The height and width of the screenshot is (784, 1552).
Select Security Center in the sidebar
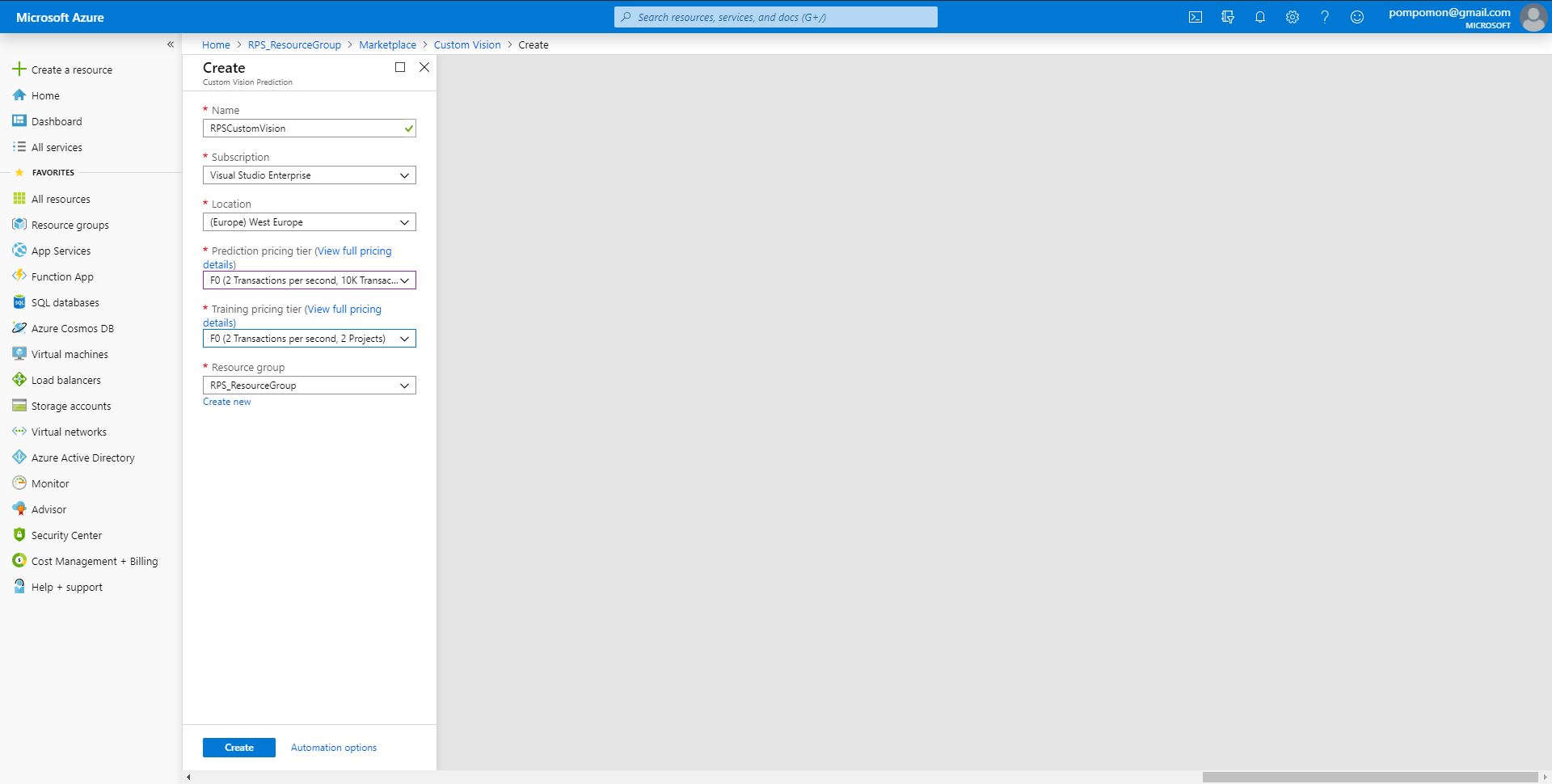[66, 535]
